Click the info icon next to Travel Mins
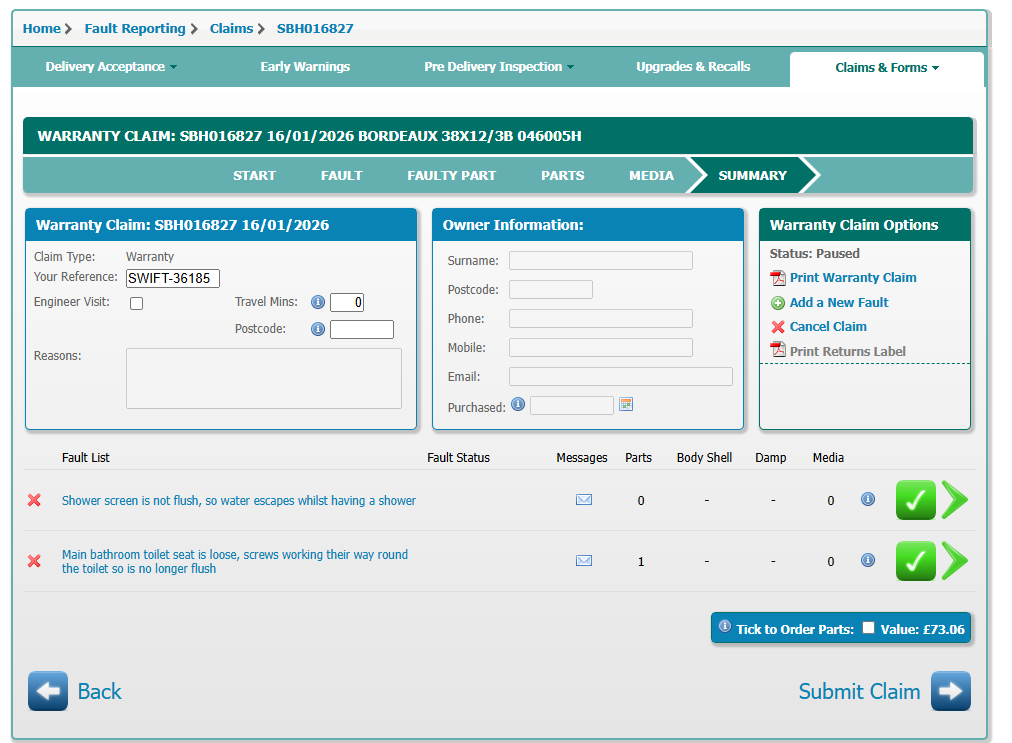This screenshot has width=1012, height=743. click(x=318, y=302)
